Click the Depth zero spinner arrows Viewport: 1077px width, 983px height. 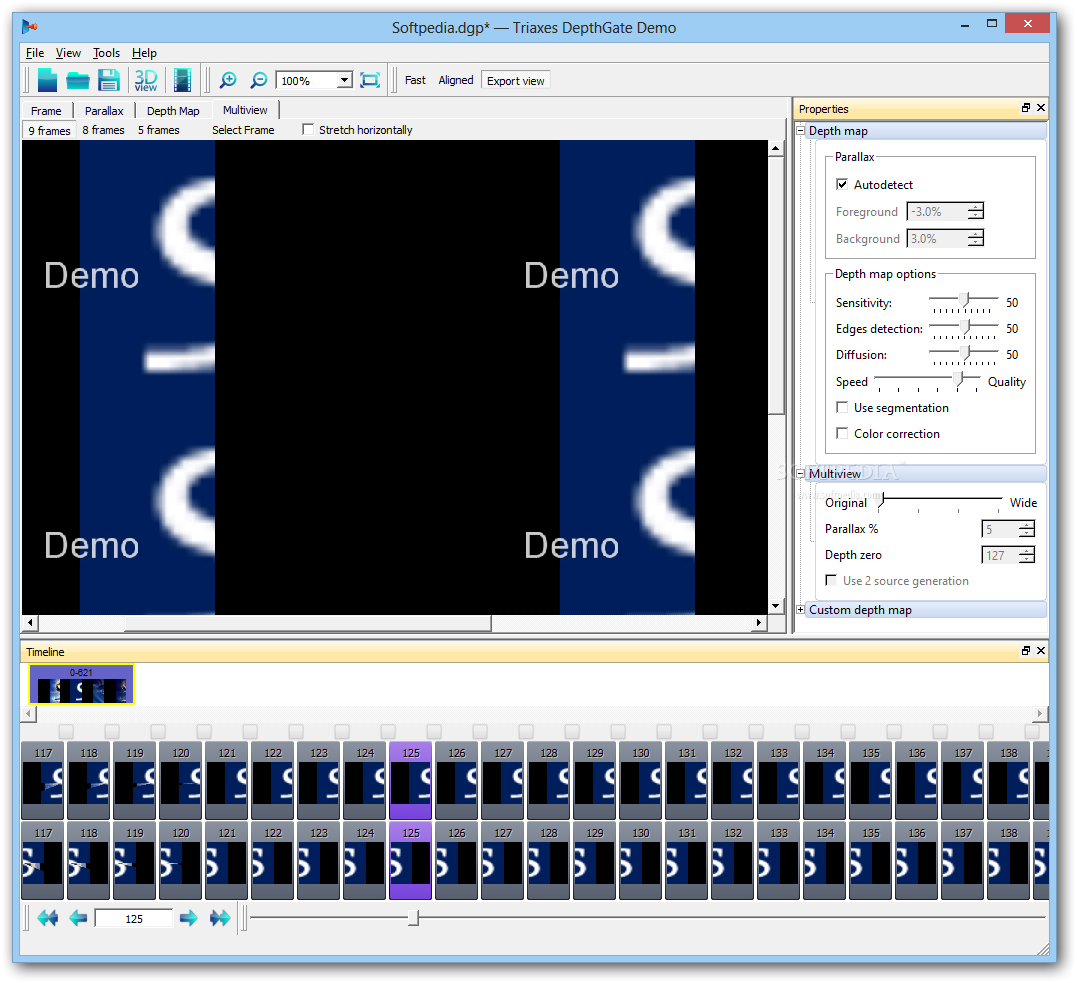click(x=1027, y=555)
